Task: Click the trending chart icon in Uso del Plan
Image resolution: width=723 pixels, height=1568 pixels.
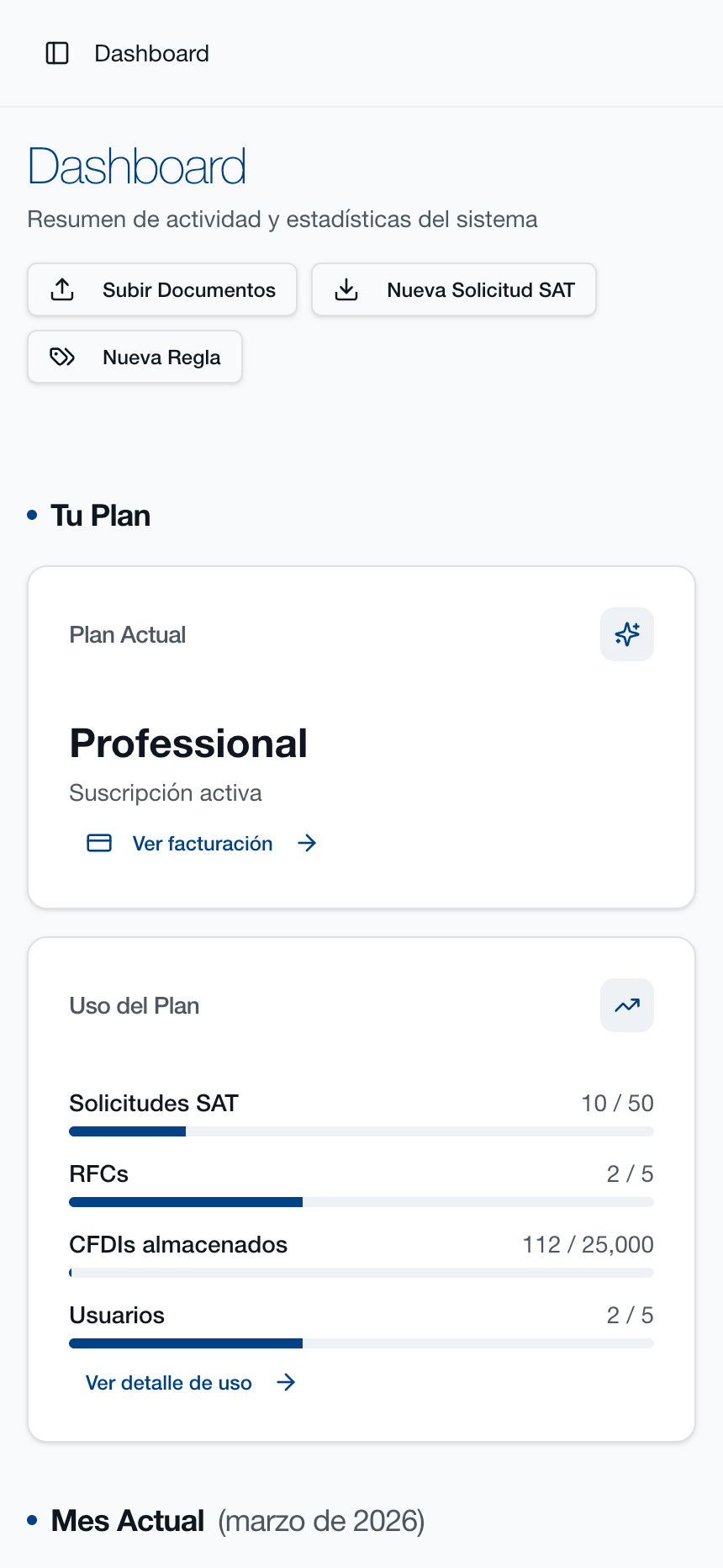Action: coord(627,1005)
